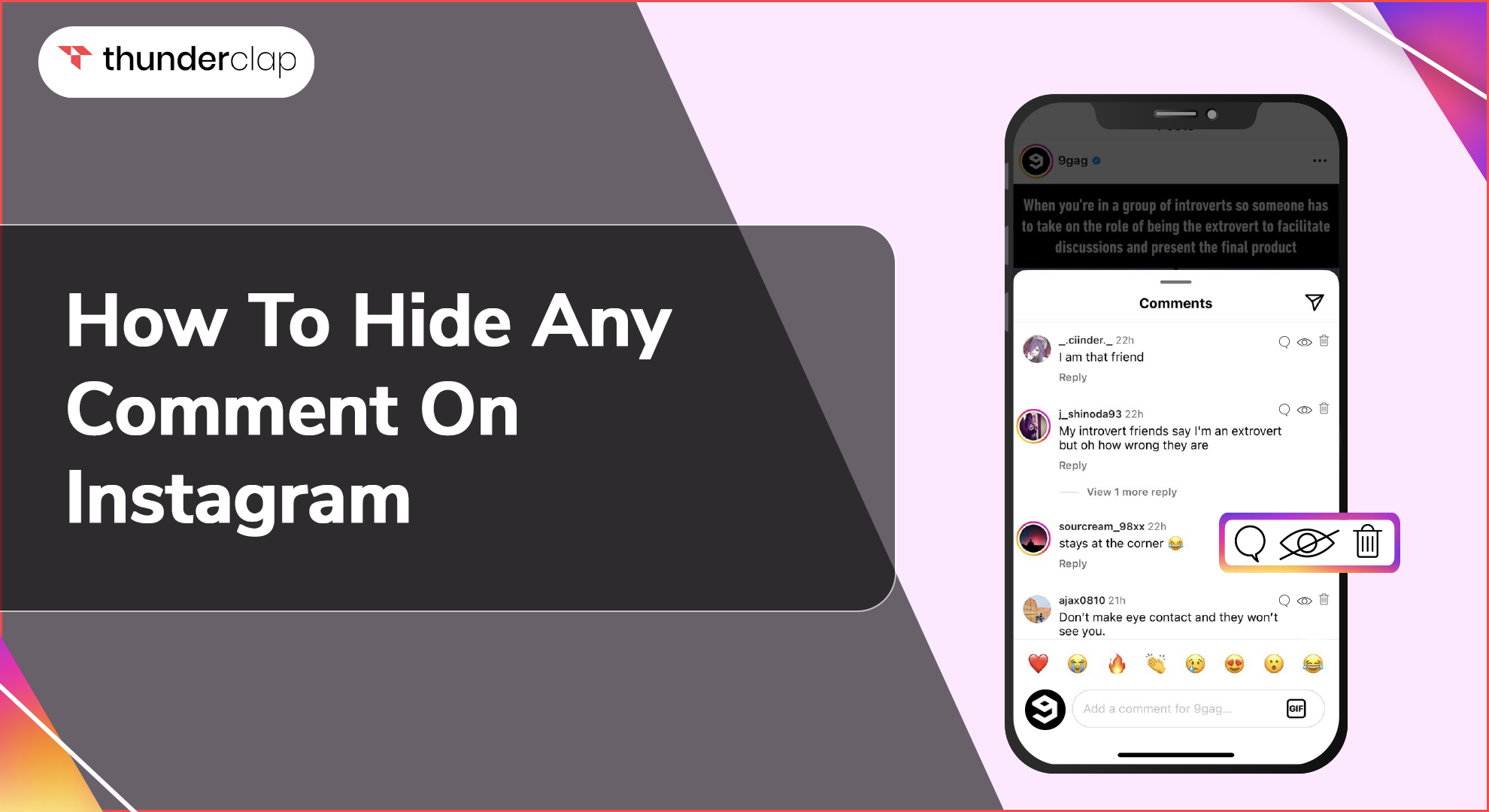Click the thunderclap logo in top left
The width and height of the screenshot is (1489, 812).
click(180, 63)
